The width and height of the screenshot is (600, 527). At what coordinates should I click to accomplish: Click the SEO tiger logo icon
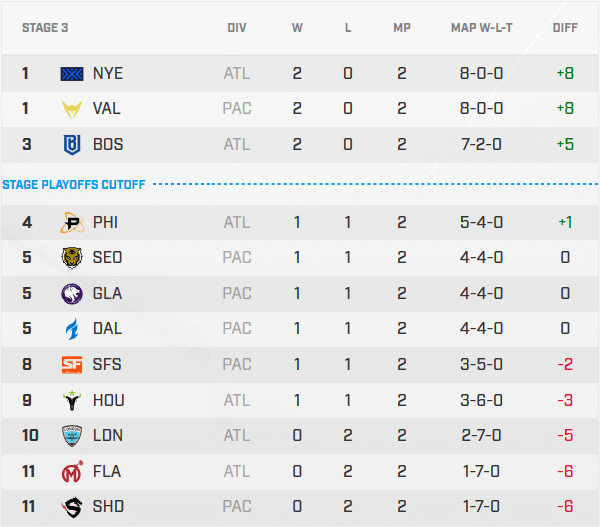(73, 257)
